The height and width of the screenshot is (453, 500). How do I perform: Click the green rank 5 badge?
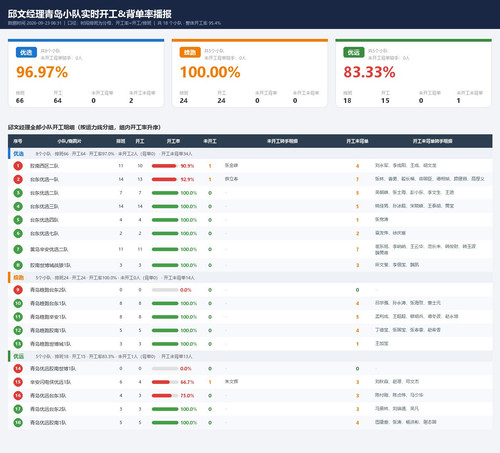[x=18, y=220]
